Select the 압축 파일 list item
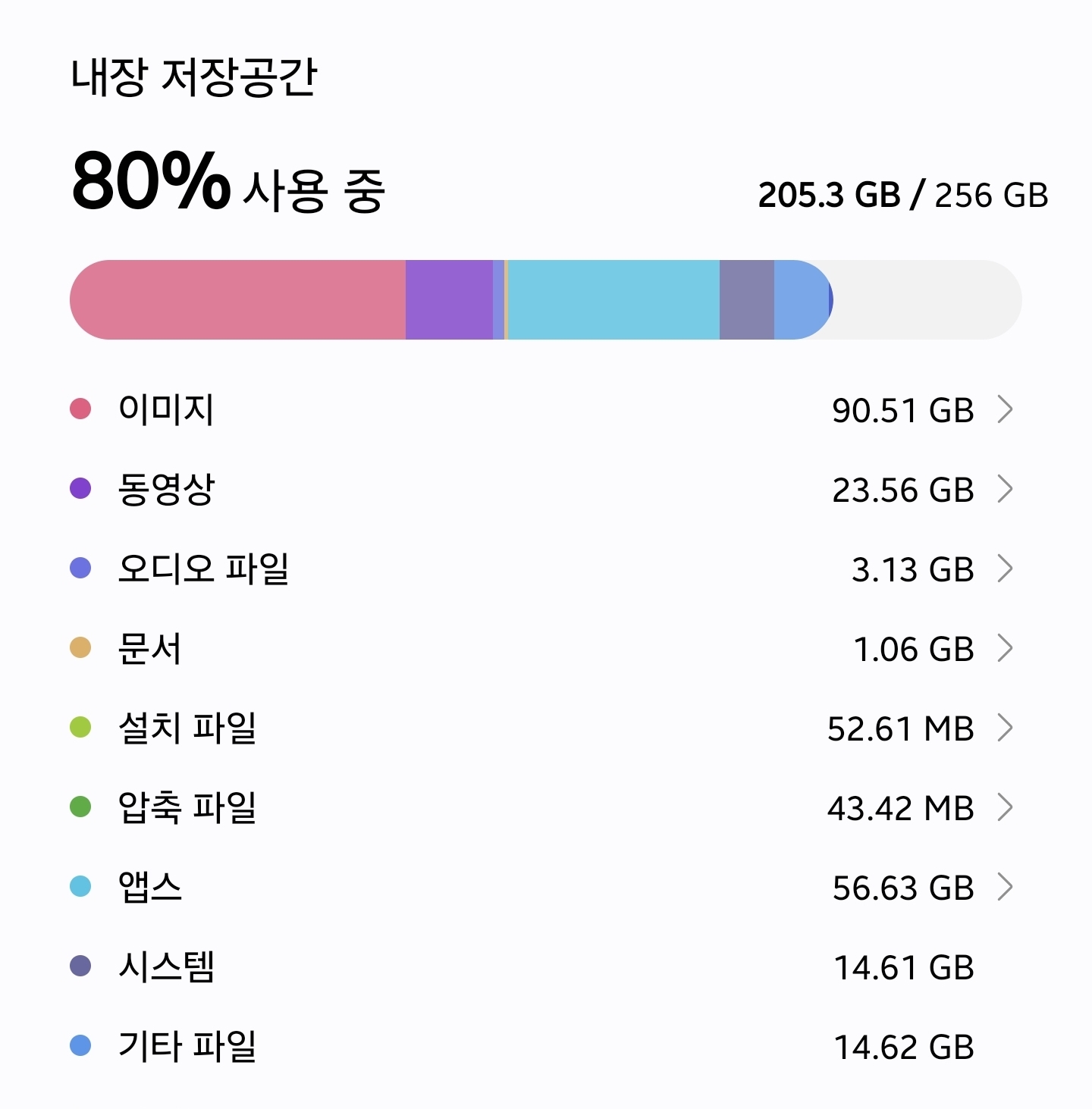The height and width of the screenshot is (1109, 1092). [187, 807]
